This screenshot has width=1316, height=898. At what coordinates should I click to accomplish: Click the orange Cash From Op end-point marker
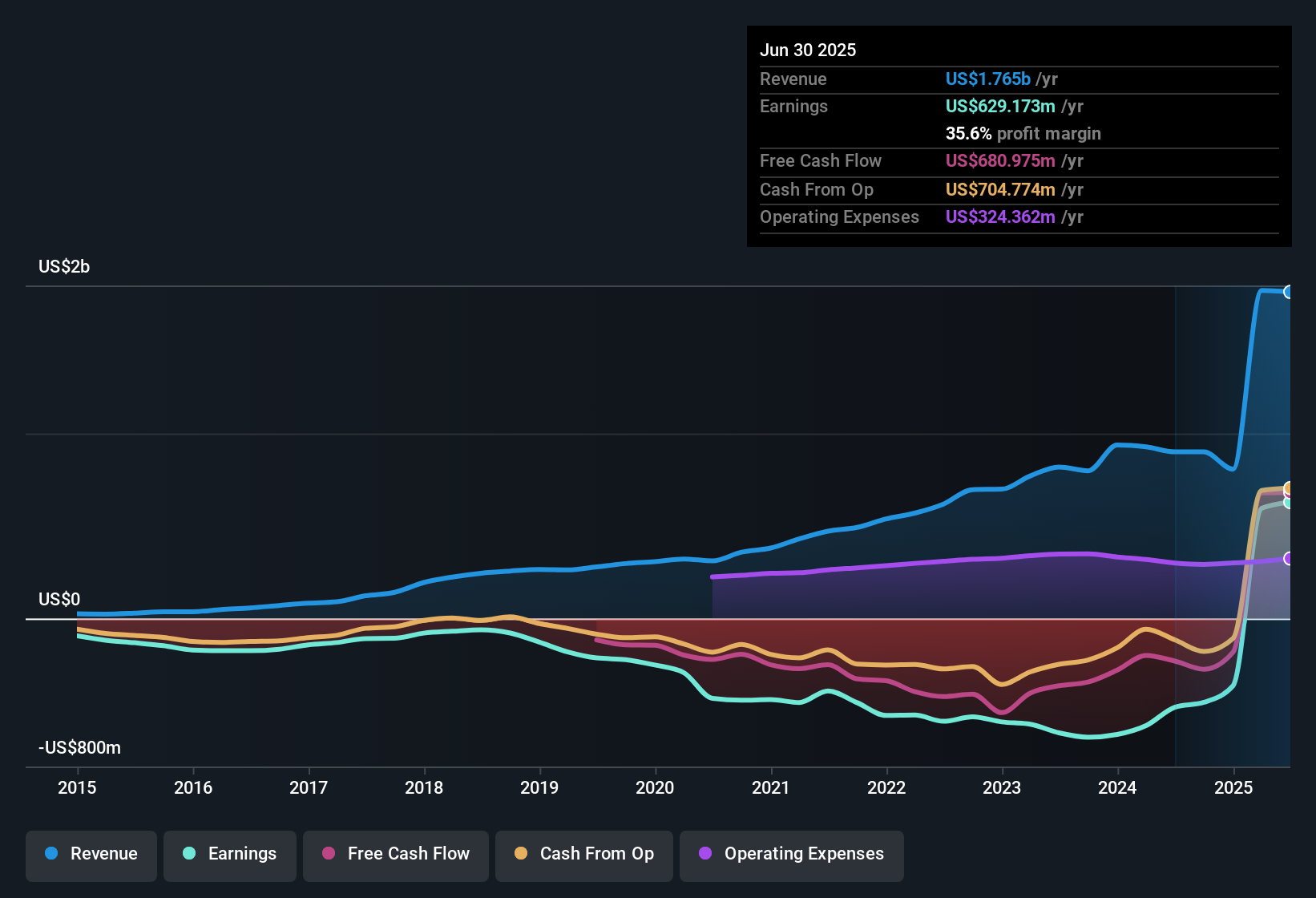(x=1289, y=488)
